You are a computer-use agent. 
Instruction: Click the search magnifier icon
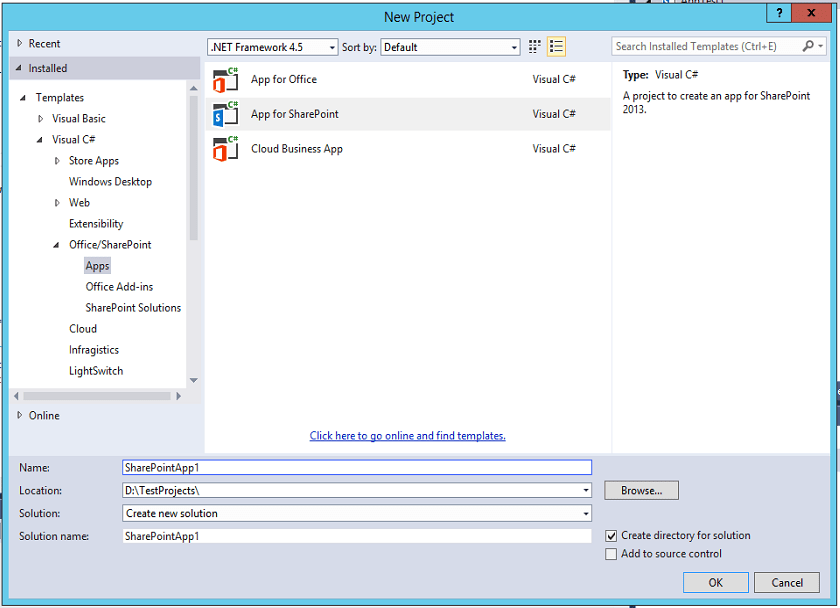[x=808, y=46]
